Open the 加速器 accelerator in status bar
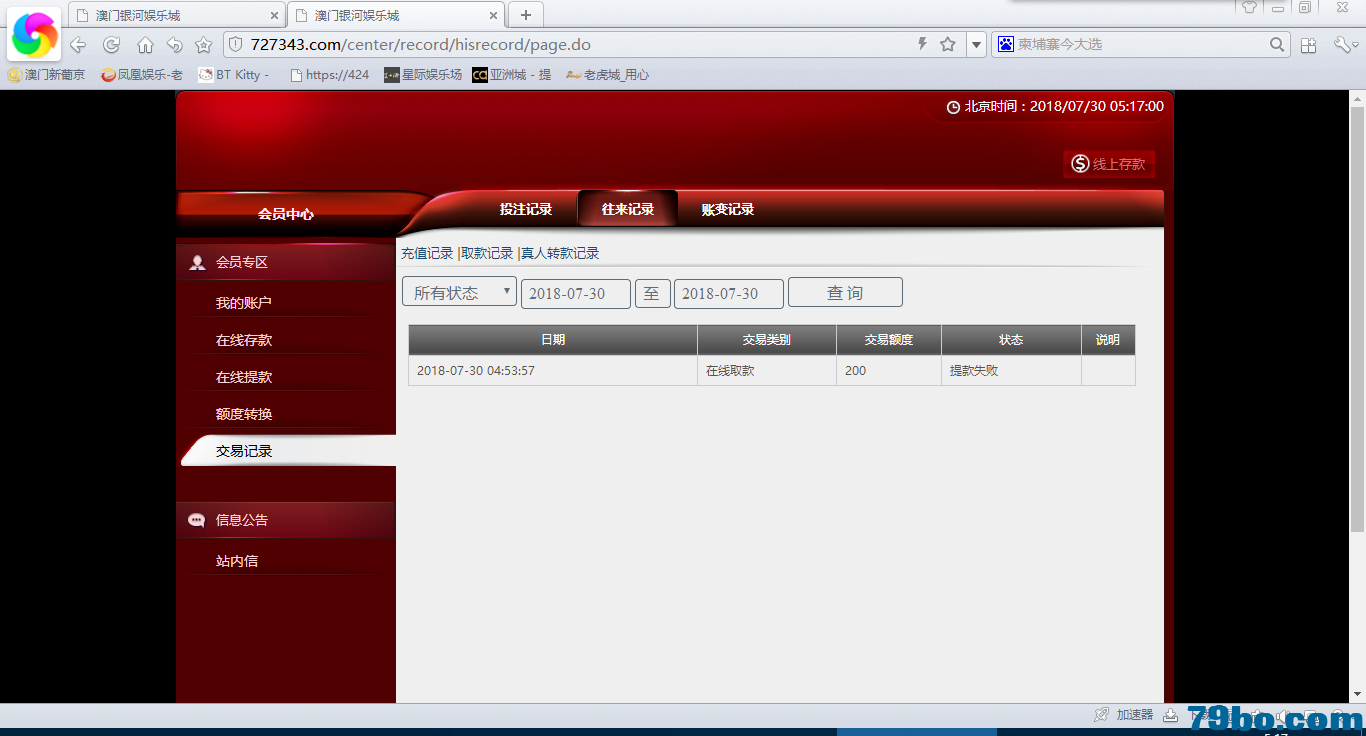Viewport: 1366px width, 736px height. 1125,714
